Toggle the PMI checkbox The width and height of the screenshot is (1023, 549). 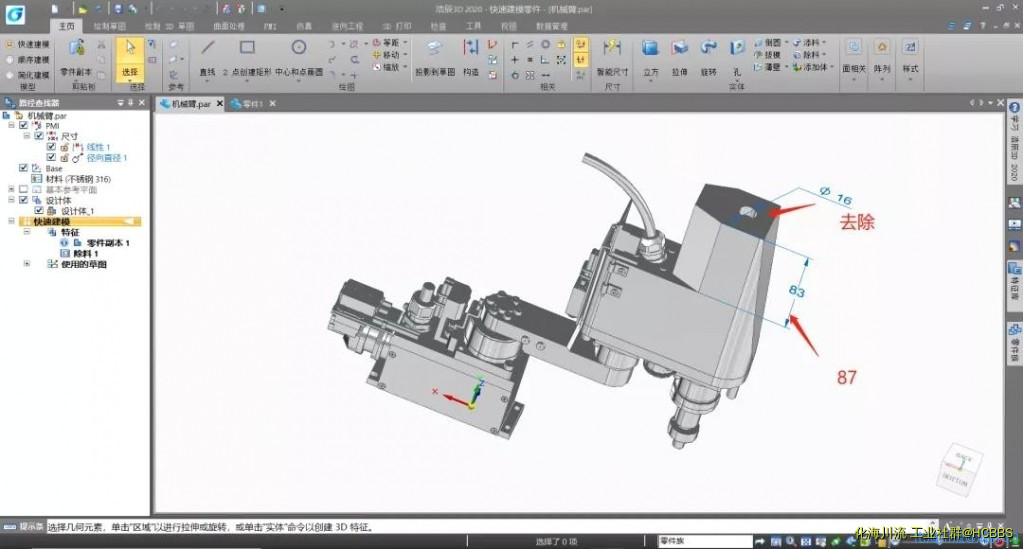tap(24, 125)
